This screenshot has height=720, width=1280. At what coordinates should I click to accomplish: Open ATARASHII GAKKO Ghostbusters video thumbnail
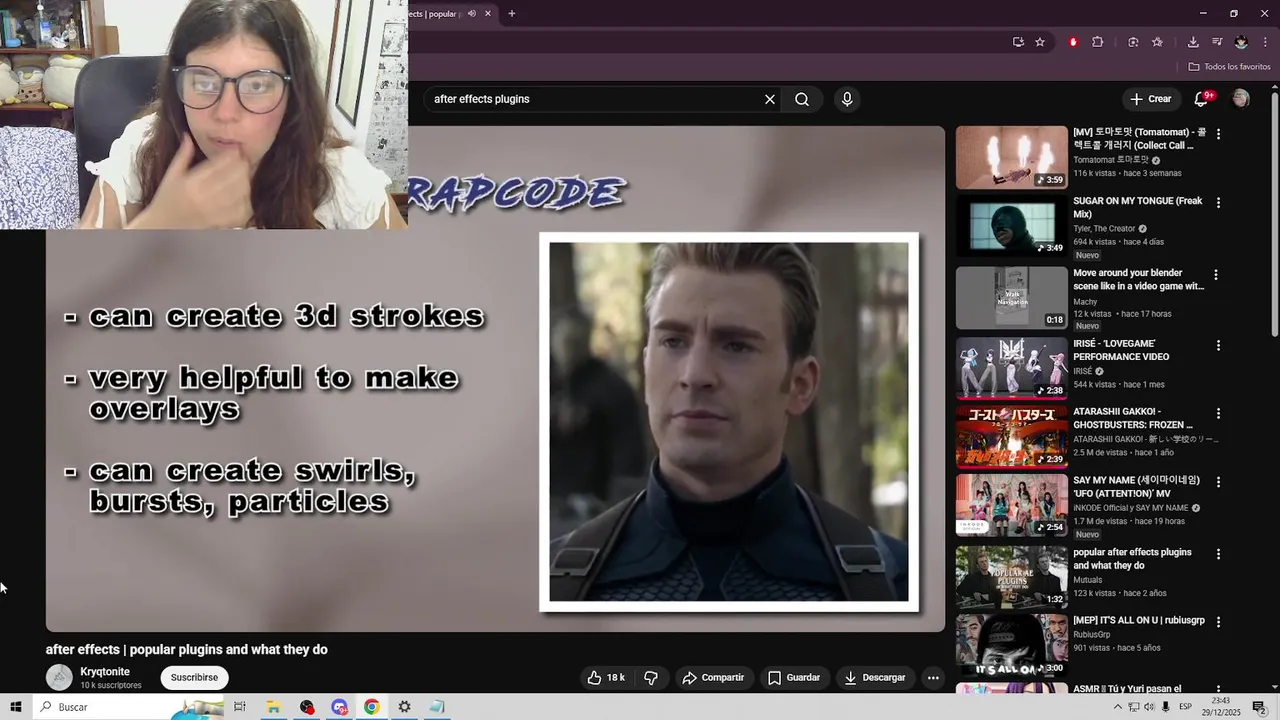point(1011,437)
